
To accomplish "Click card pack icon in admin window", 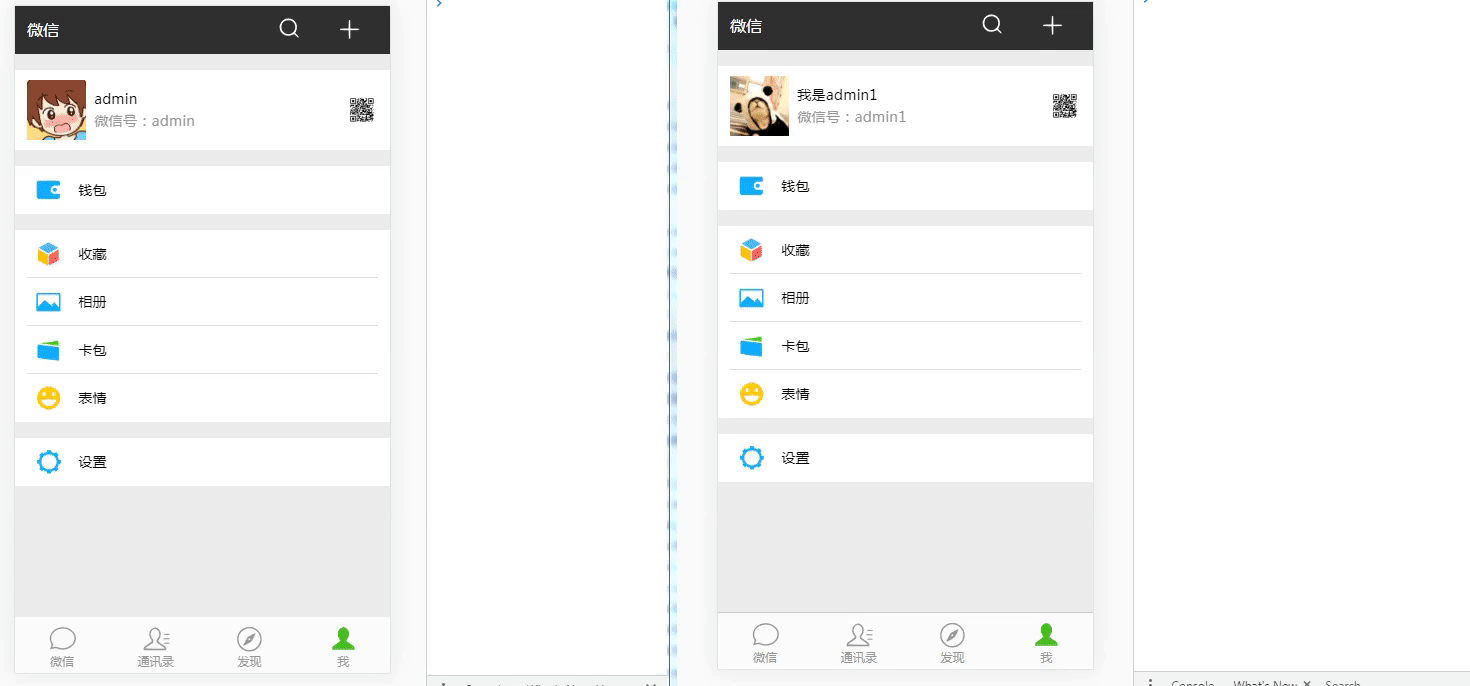I will [x=49, y=350].
